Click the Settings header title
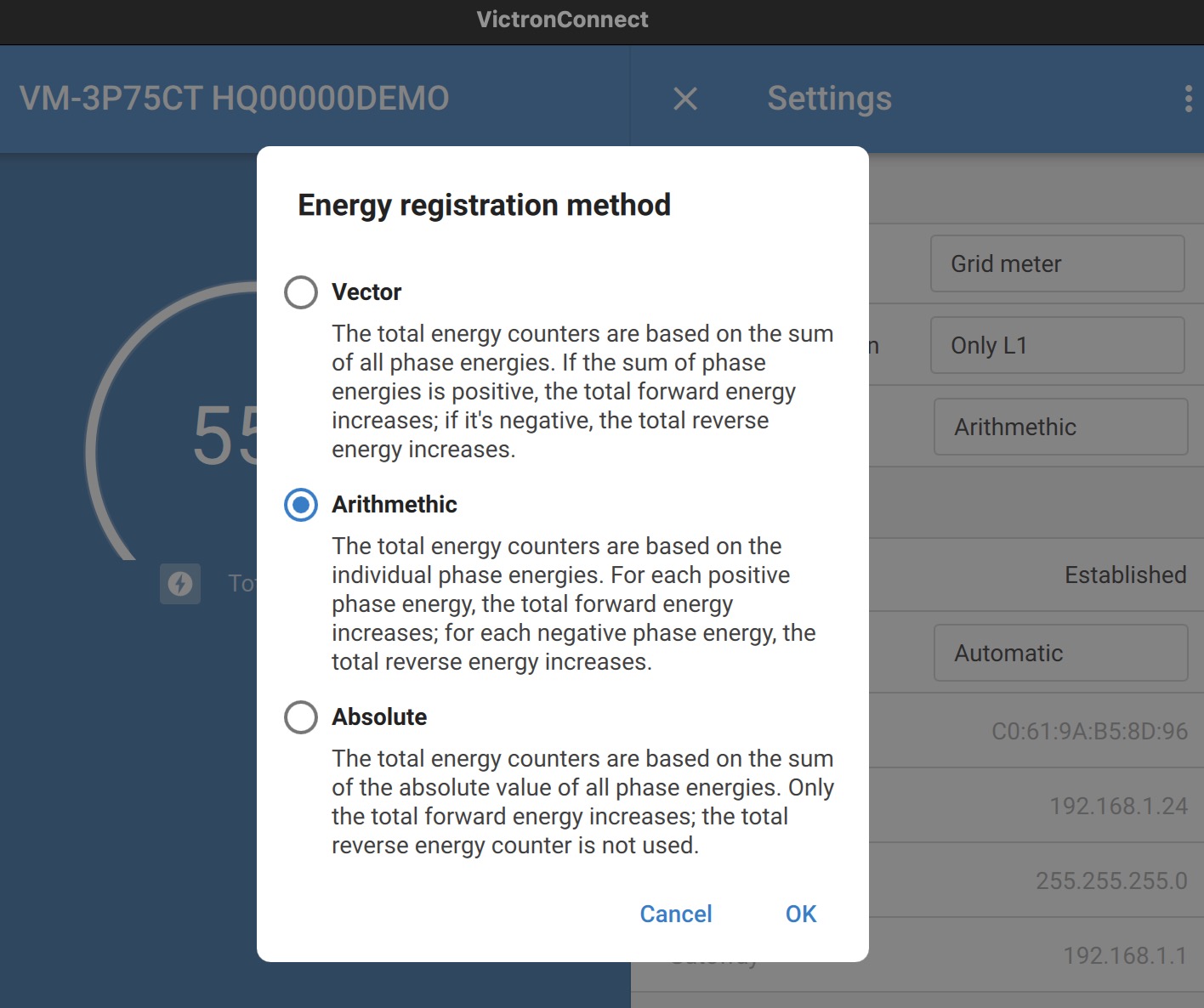 (x=829, y=99)
